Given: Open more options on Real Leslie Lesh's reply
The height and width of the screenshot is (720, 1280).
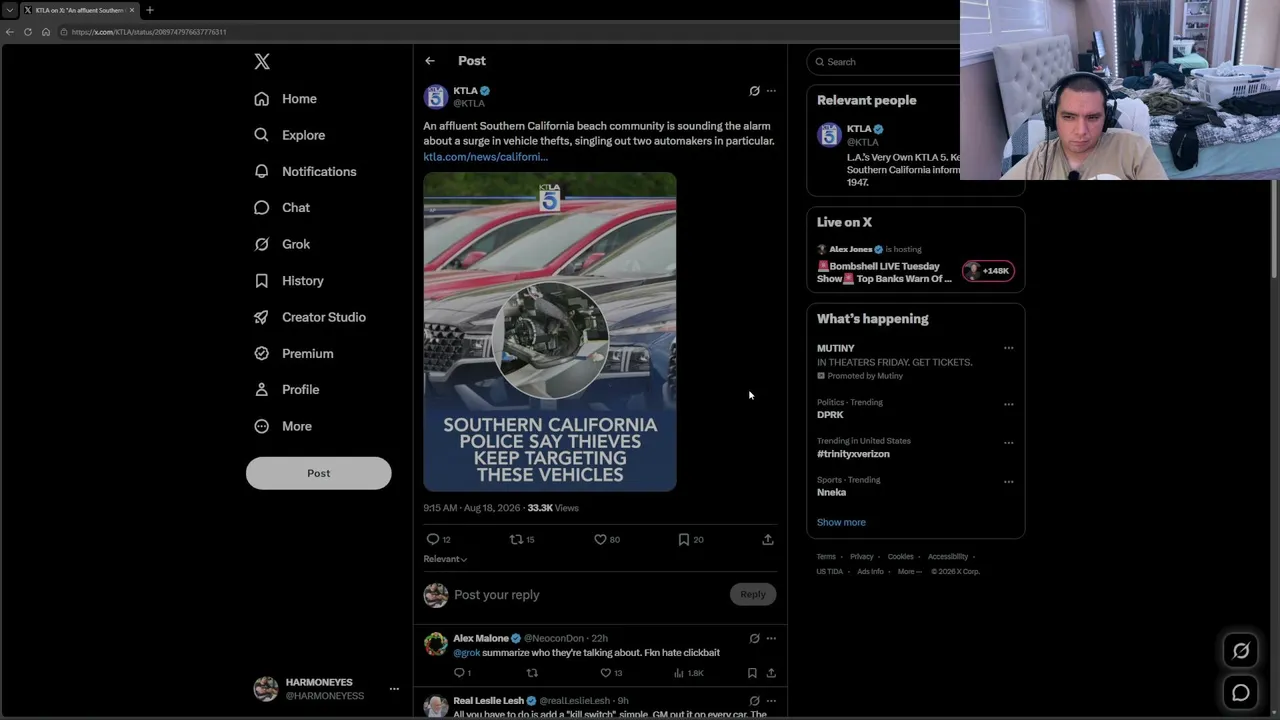Looking at the screenshot, I should [771, 701].
